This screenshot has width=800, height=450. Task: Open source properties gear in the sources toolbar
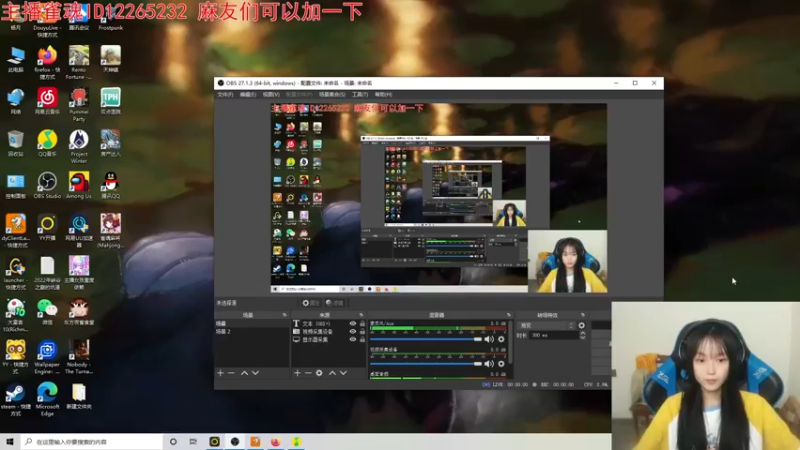(319, 373)
